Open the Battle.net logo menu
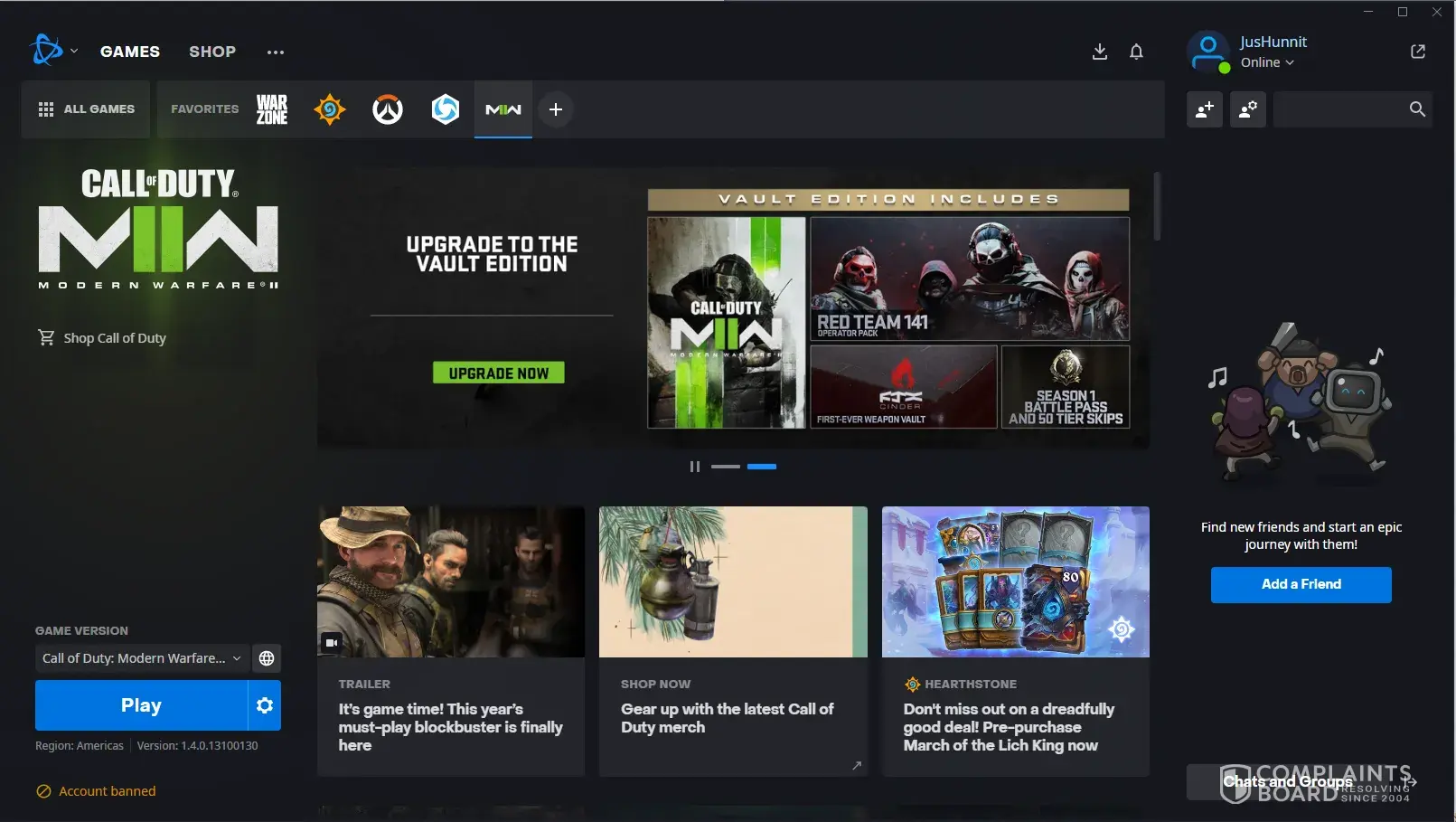The height and width of the screenshot is (822, 1456). [46, 51]
